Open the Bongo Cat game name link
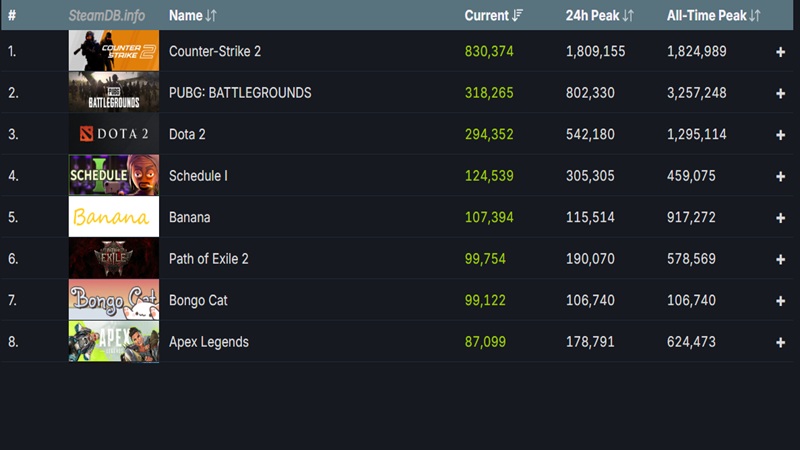The width and height of the screenshot is (800, 450). [198, 300]
